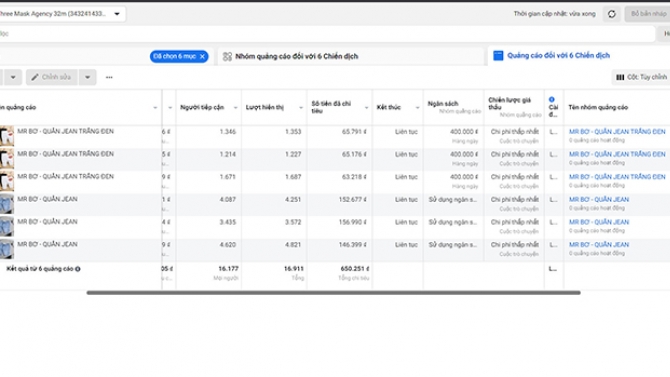Image resolution: width=670 pixels, height=377 pixels.
Task: Click the impressions value 4.821
Action: click(x=293, y=245)
